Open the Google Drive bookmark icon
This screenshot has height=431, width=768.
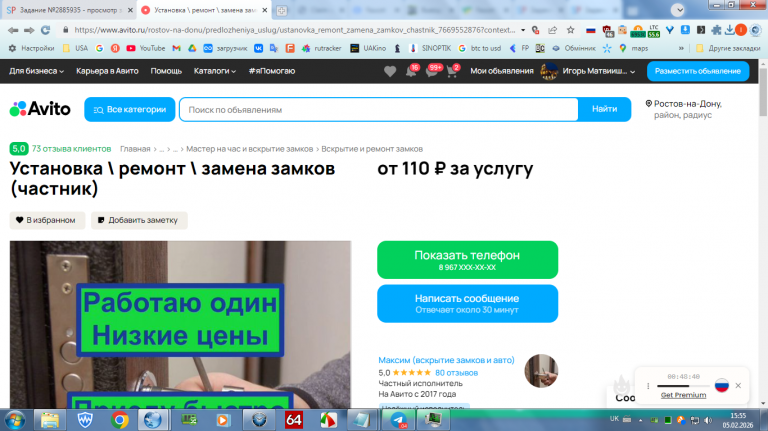point(192,48)
